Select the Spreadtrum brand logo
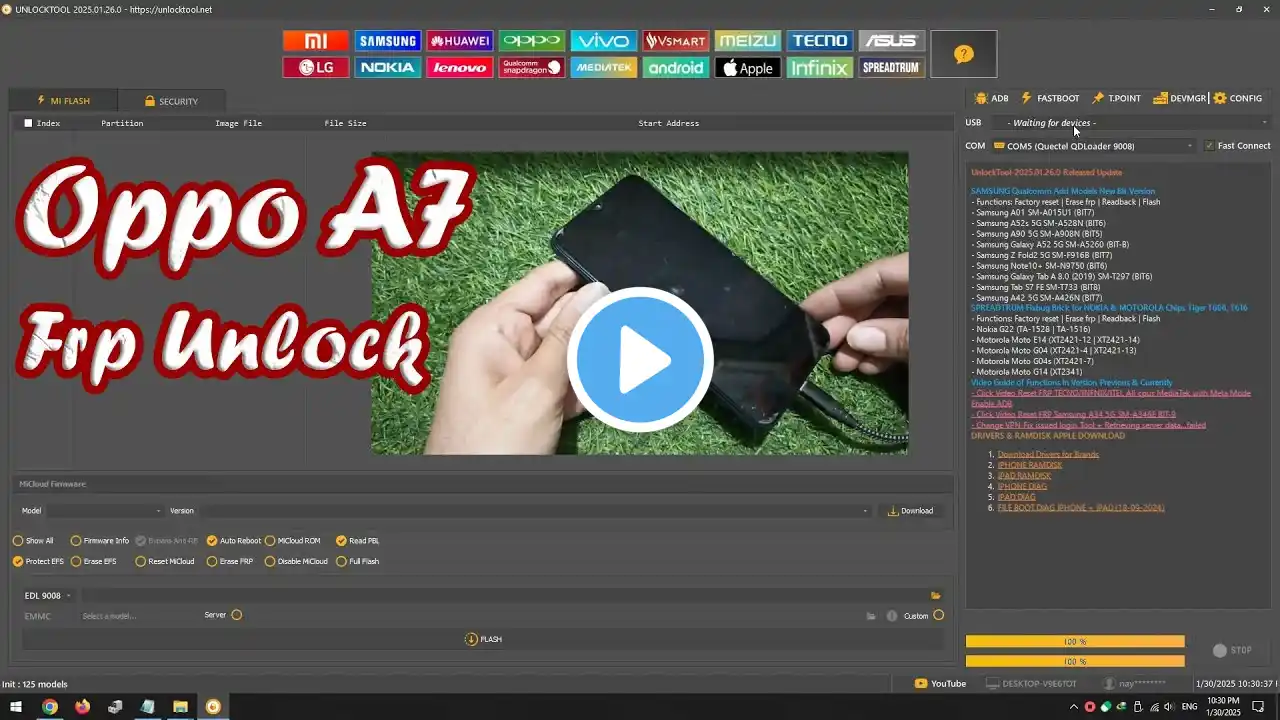The width and height of the screenshot is (1280, 720). point(892,68)
